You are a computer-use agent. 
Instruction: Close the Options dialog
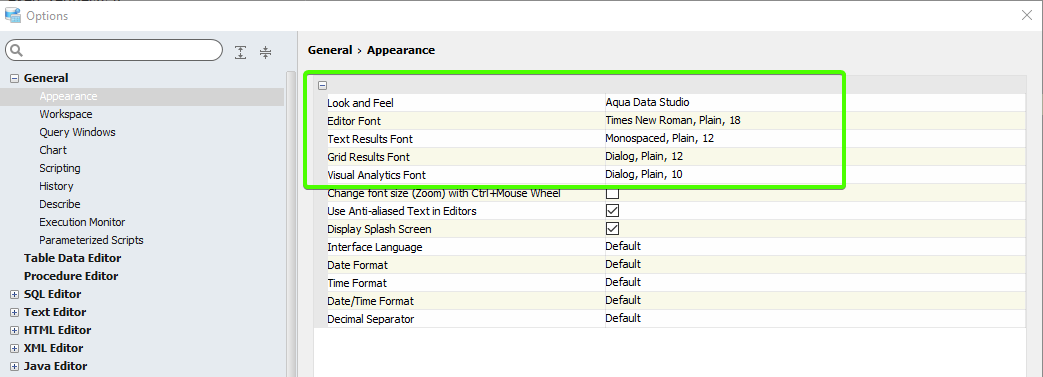1026,15
